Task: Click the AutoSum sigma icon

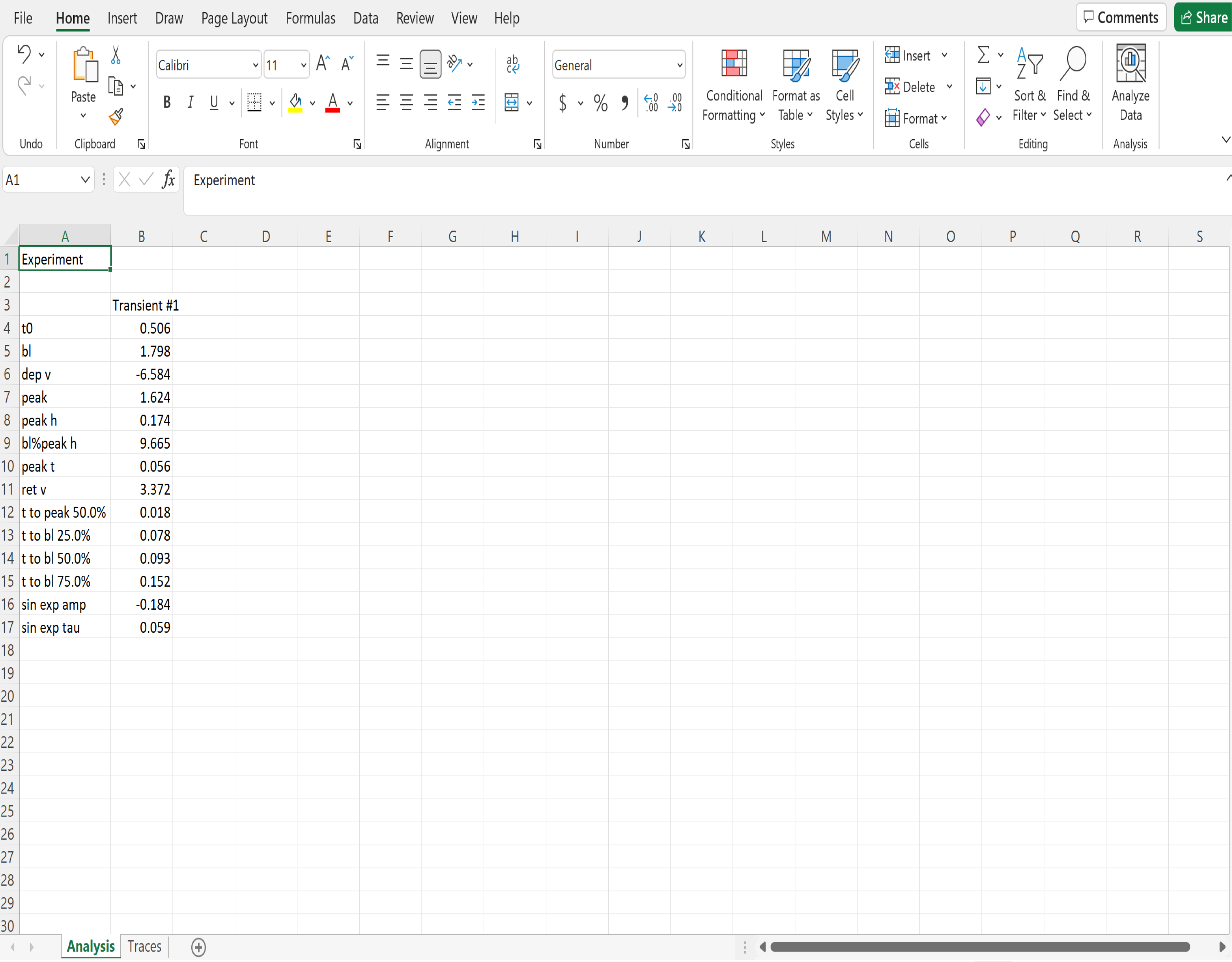Action: [x=983, y=55]
